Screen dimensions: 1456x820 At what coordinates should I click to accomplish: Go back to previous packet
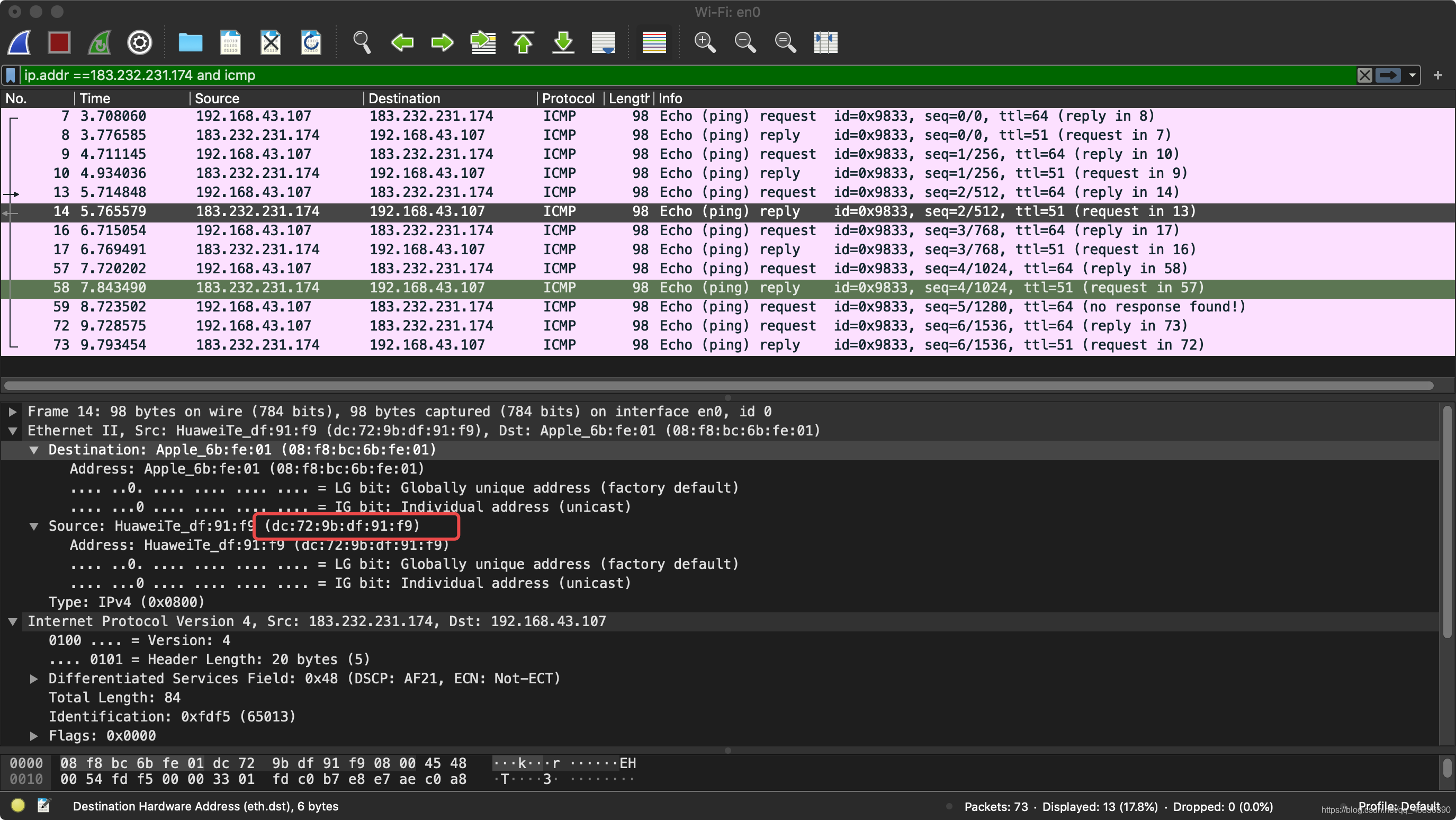[x=402, y=42]
